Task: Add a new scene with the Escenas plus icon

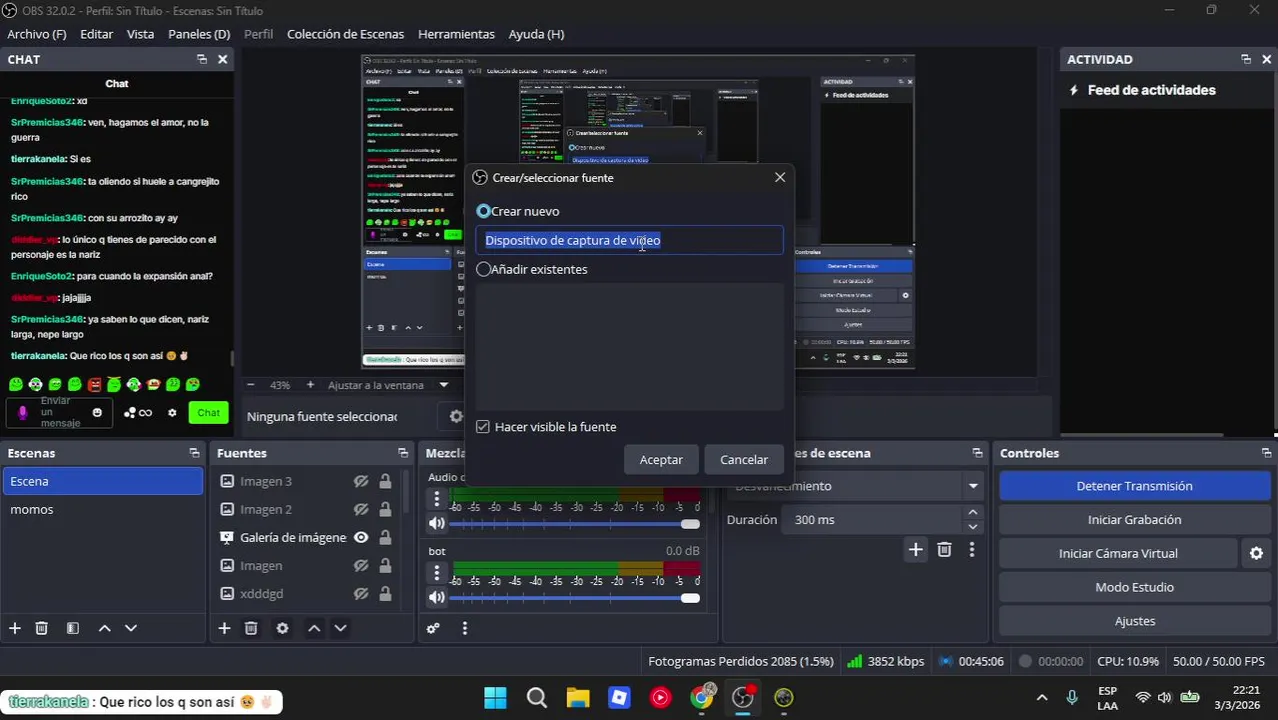Action: 15,628
